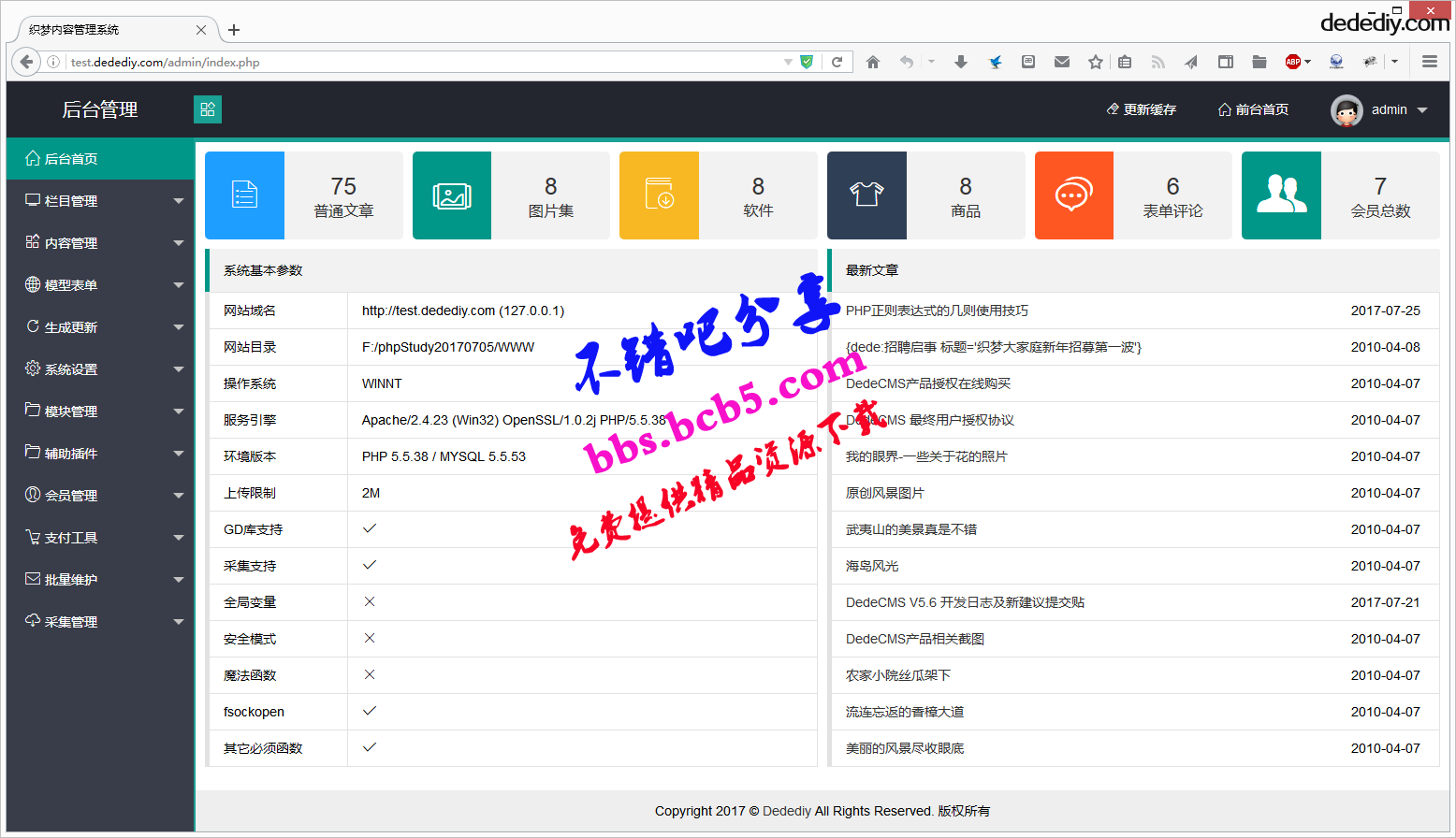Open article 农家小院丝瓜架下

pyautogui.click(x=898, y=675)
